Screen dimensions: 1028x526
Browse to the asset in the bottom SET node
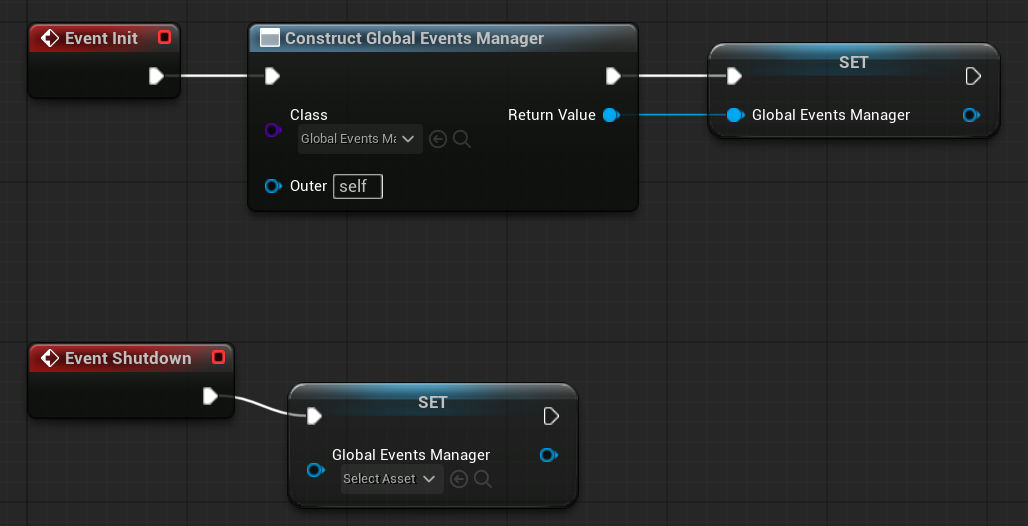[483, 479]
